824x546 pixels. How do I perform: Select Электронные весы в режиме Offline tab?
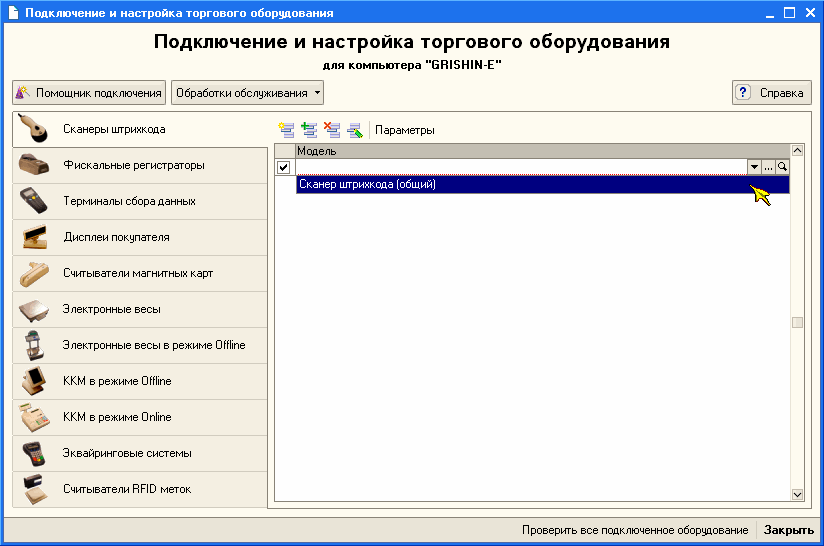click(140, 345)
